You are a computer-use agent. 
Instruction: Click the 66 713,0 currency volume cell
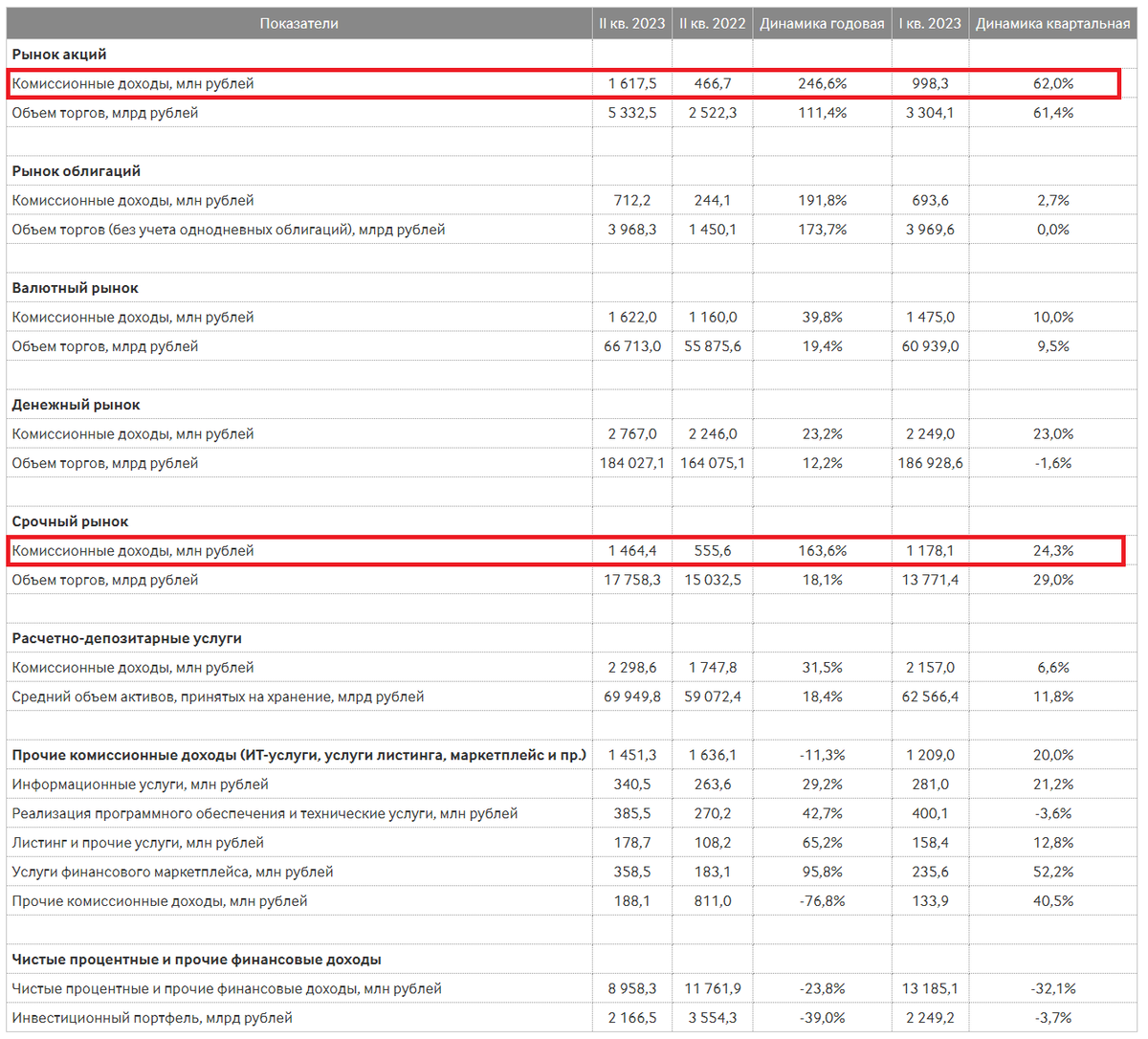click(x=632, y=346)
